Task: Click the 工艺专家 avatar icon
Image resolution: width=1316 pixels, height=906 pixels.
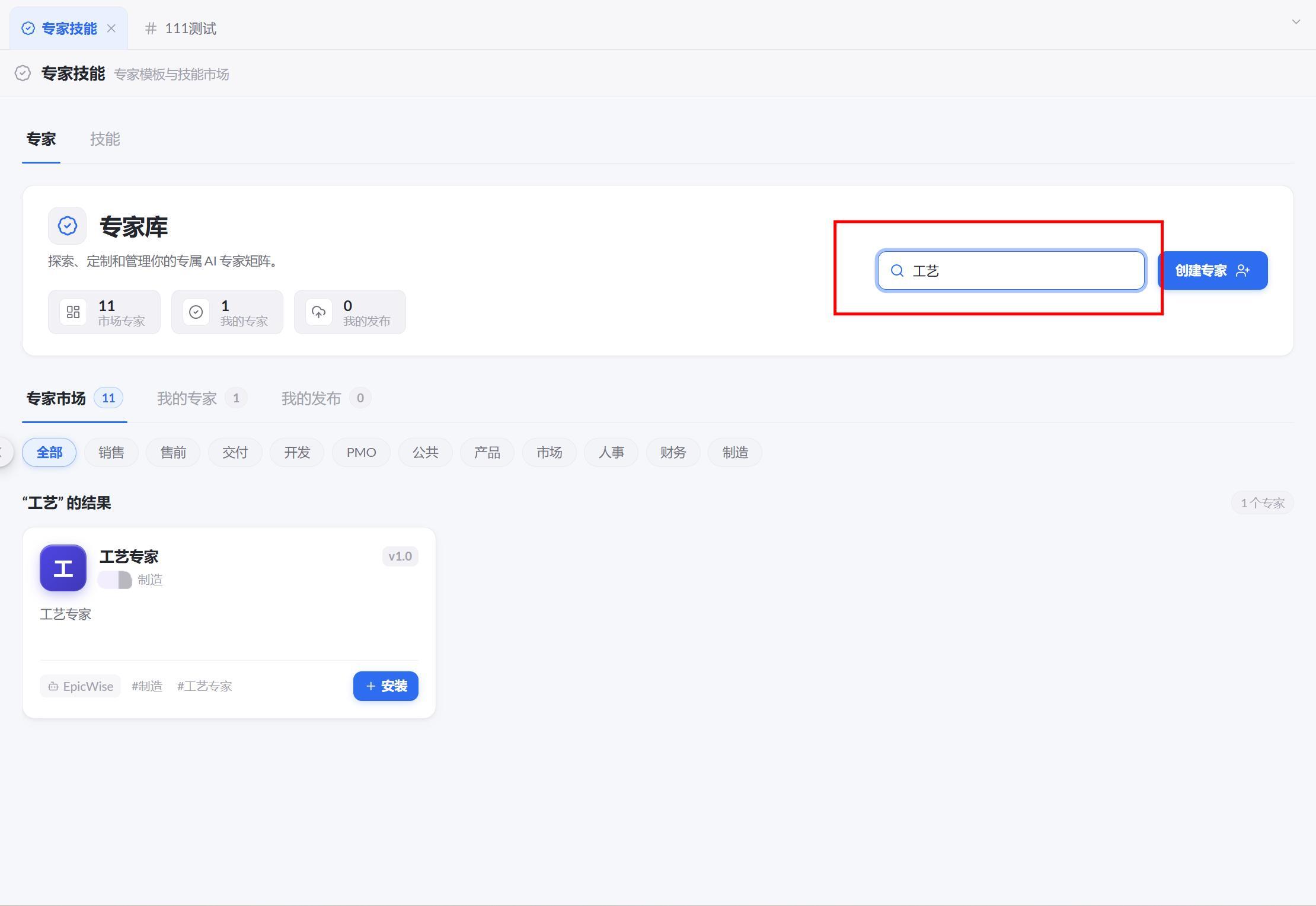Action: [x=63, y=568]
